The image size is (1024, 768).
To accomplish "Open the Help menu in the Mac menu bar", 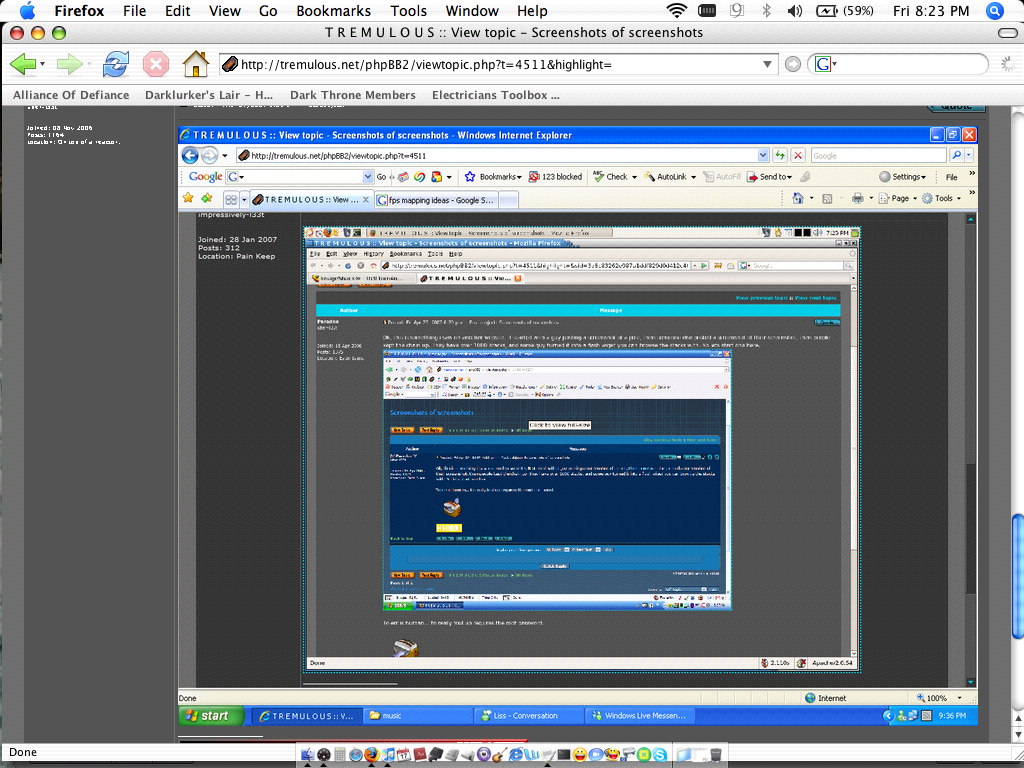I will point(532,10).
